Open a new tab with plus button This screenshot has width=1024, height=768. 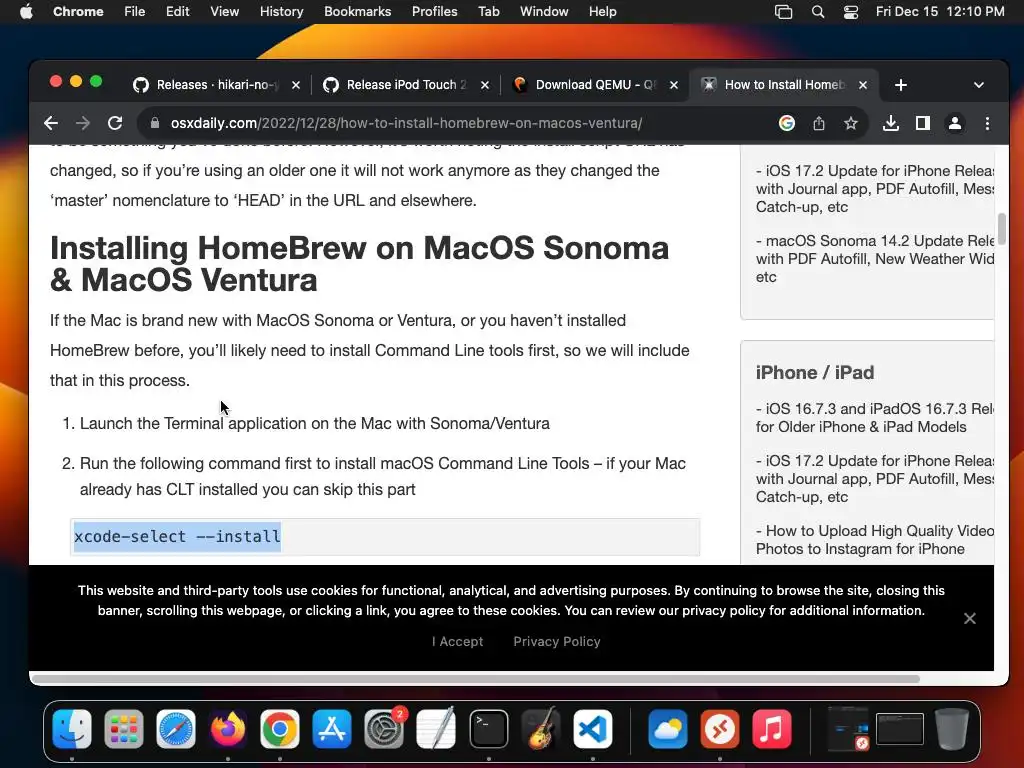tap(901, 85)
